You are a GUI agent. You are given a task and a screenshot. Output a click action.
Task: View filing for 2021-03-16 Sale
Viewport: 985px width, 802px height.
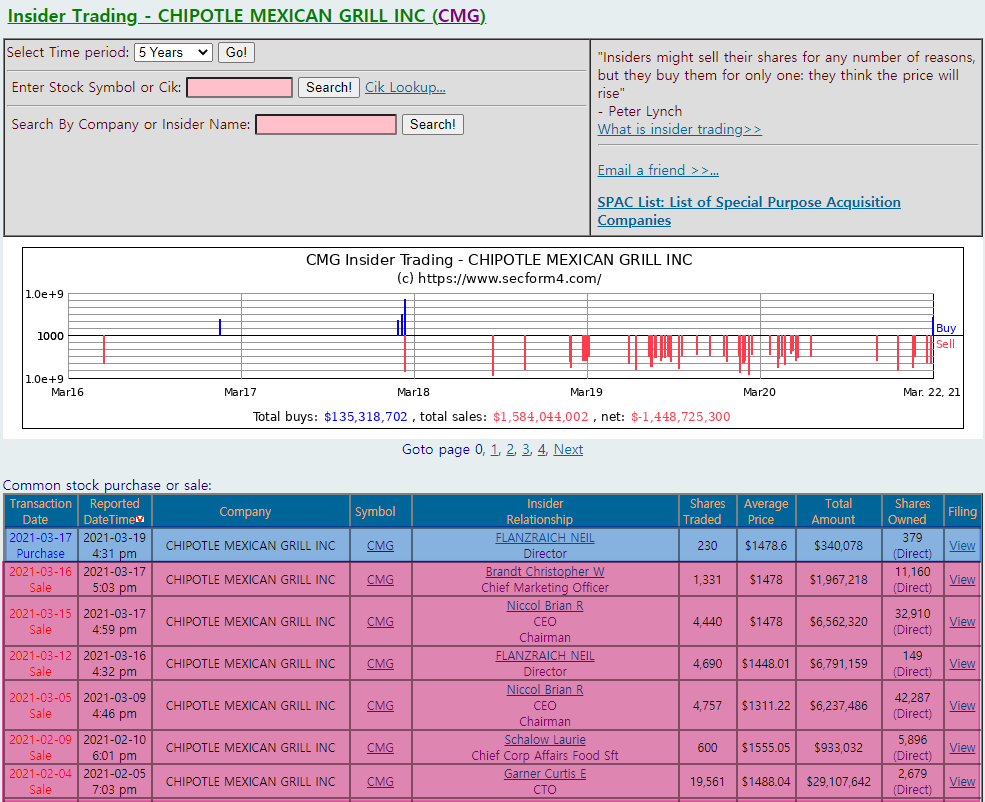point(962,580)
